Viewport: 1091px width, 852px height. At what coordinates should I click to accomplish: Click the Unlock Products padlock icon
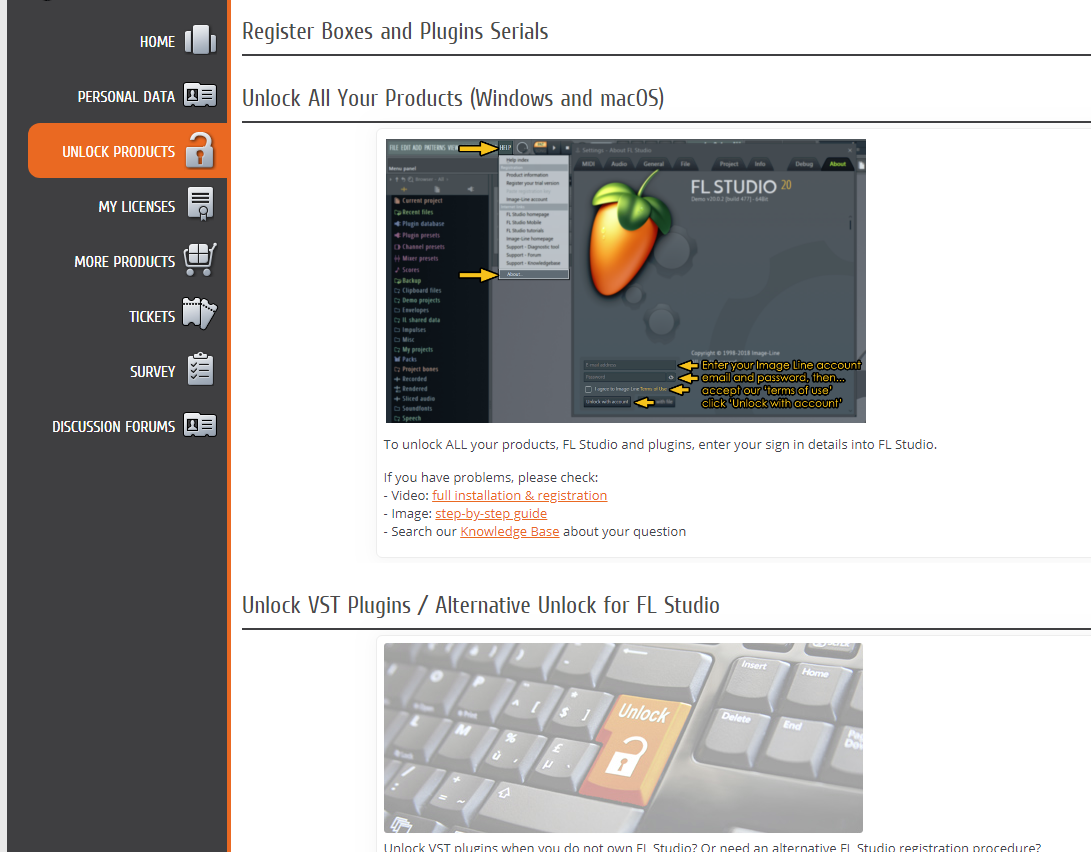200,150
